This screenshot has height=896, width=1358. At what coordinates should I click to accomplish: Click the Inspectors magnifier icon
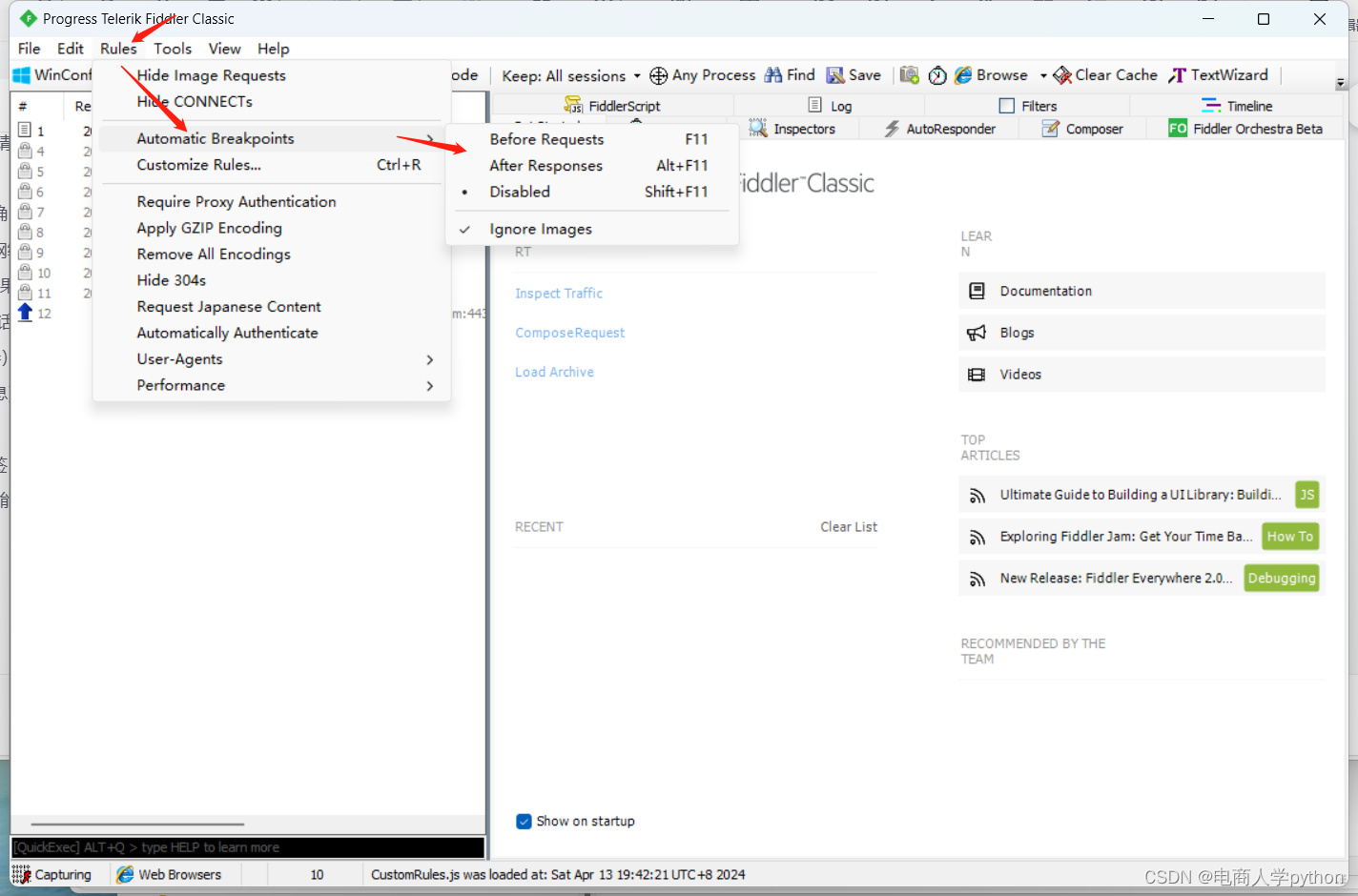[758, 128]
